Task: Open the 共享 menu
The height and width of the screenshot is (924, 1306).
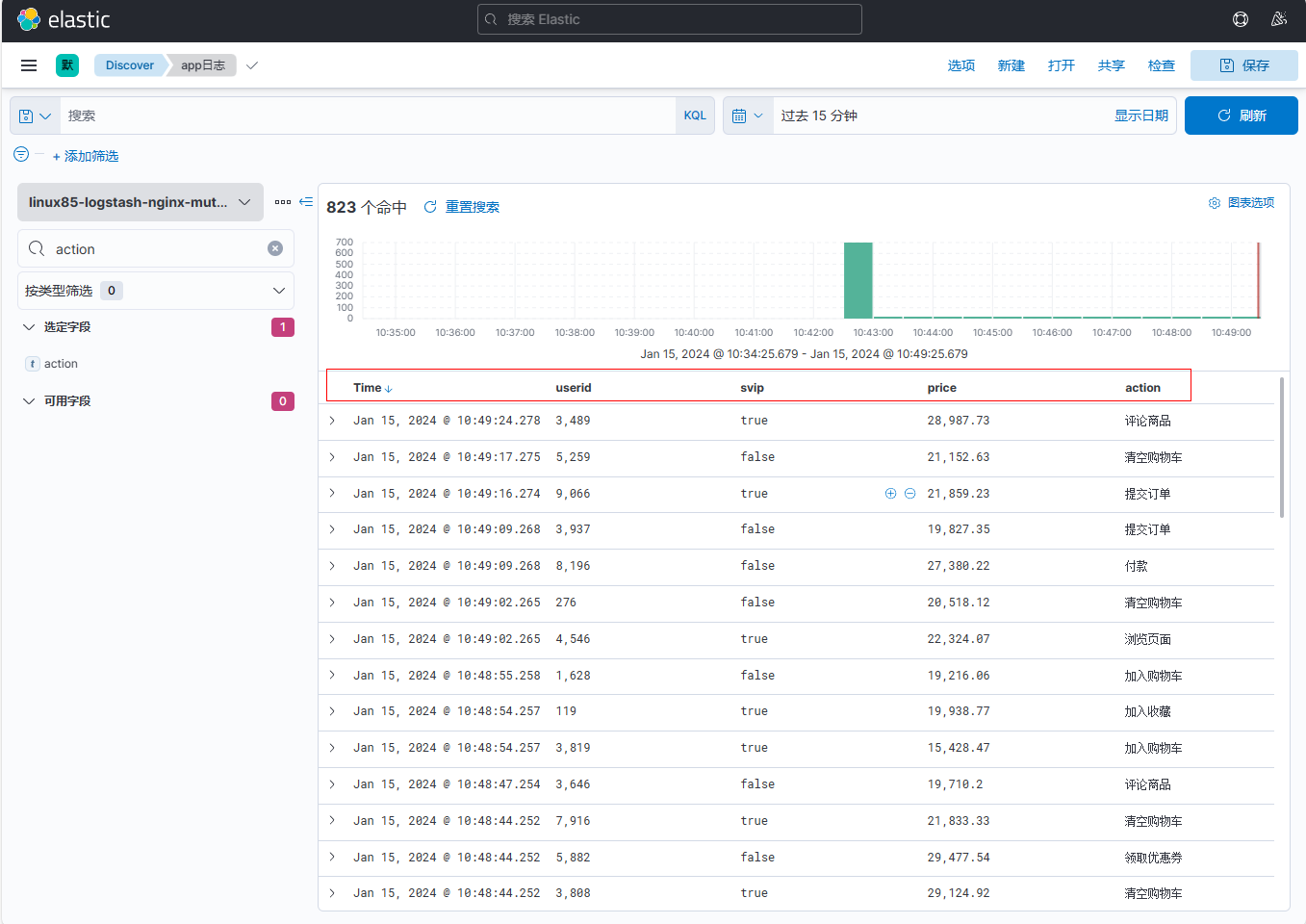Action: coord(1111,65)
